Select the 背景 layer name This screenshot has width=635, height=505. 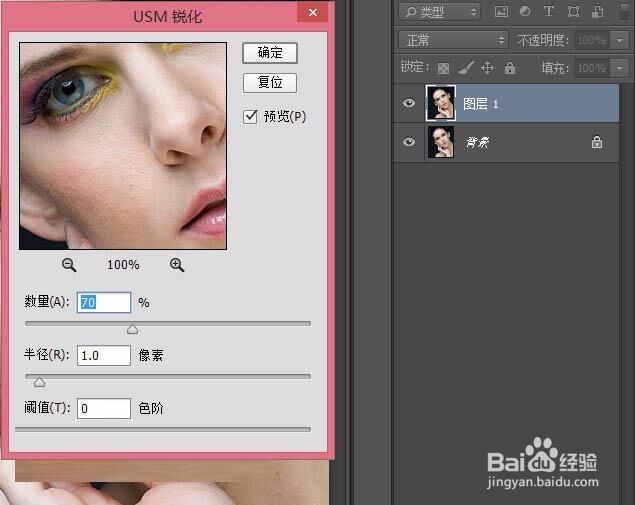coord(477,142)
